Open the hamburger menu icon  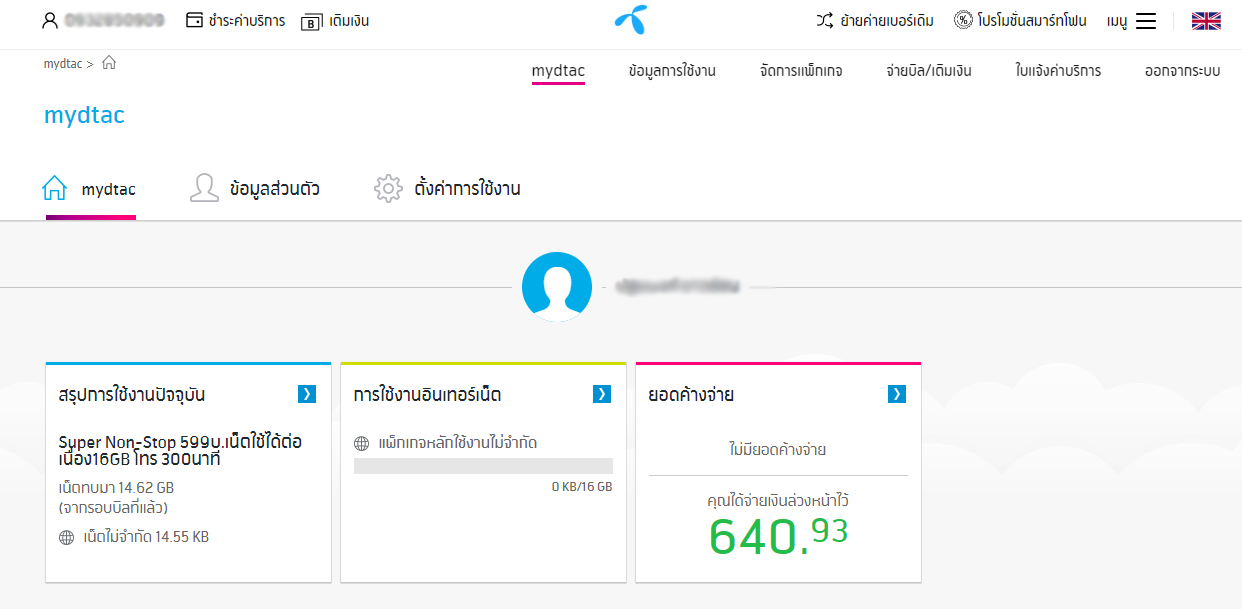click(1146, 21)
